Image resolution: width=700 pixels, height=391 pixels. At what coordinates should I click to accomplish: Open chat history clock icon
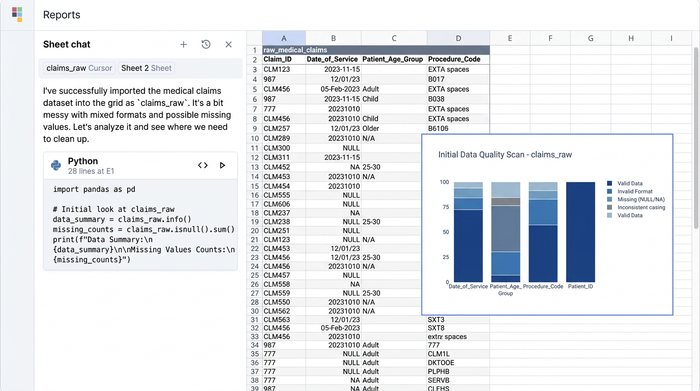click(x=206, y=45)
